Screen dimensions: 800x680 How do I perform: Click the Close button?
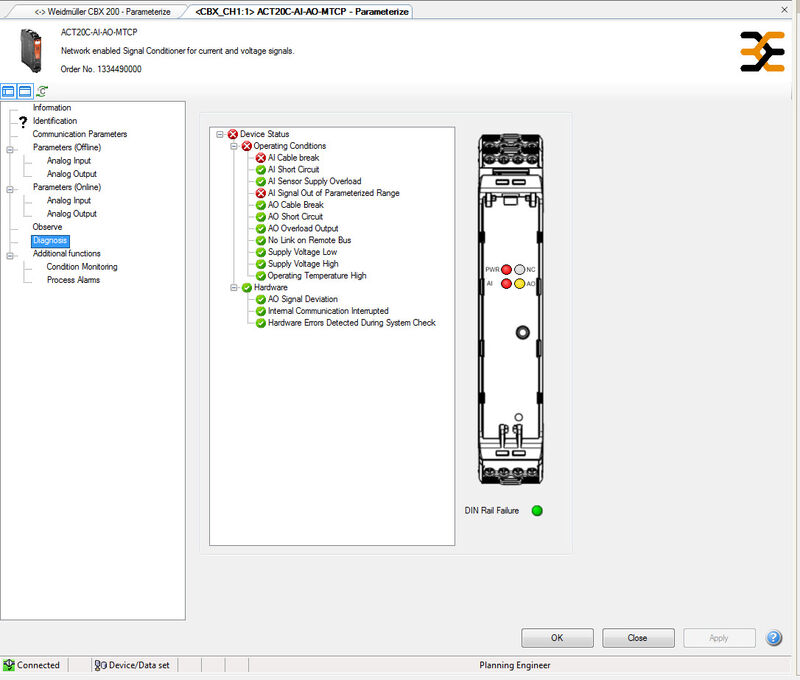(638, 638)
